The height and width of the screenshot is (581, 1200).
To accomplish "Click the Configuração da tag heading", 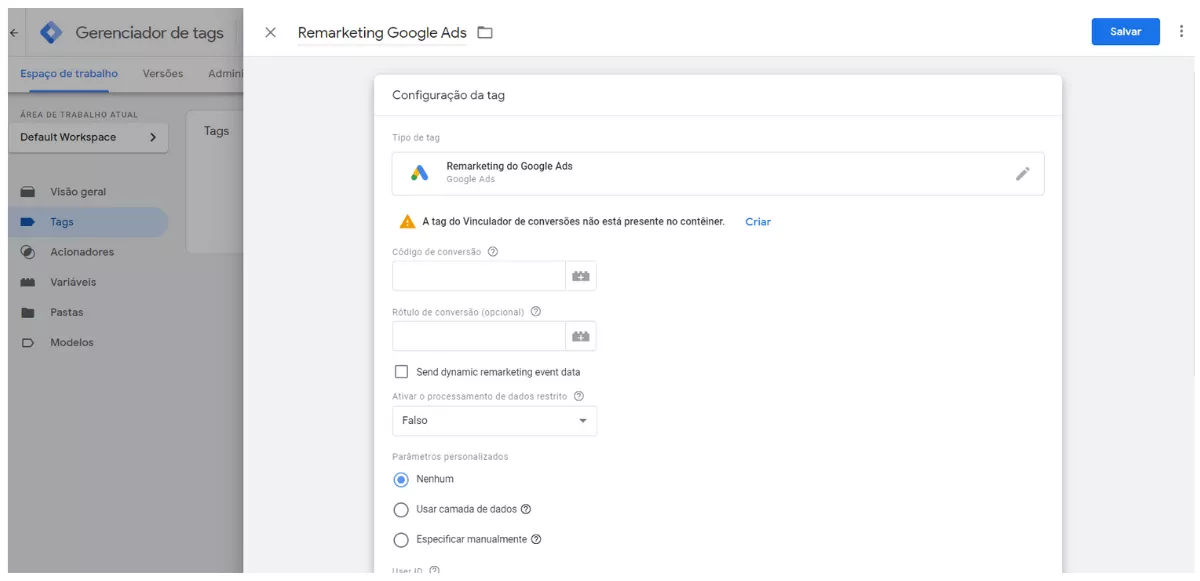I will point(448,96).
